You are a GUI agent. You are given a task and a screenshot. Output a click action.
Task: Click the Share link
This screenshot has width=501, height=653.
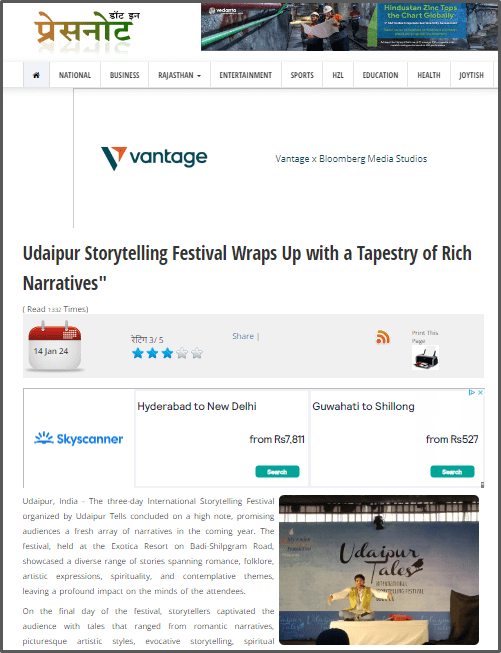tap(243, 336)
